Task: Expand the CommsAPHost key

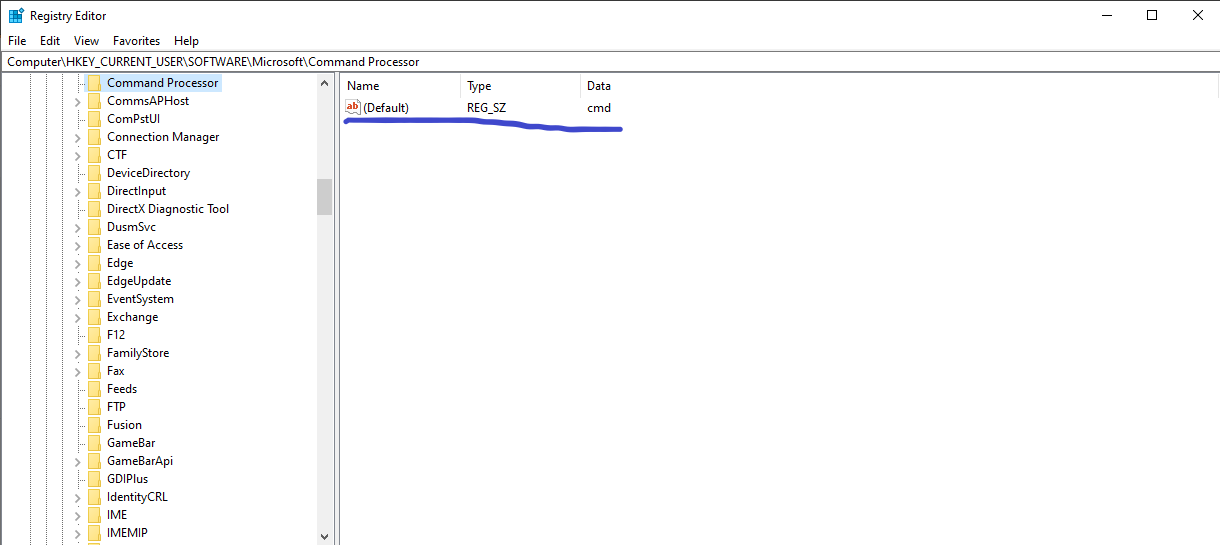Action: point(77,101)
